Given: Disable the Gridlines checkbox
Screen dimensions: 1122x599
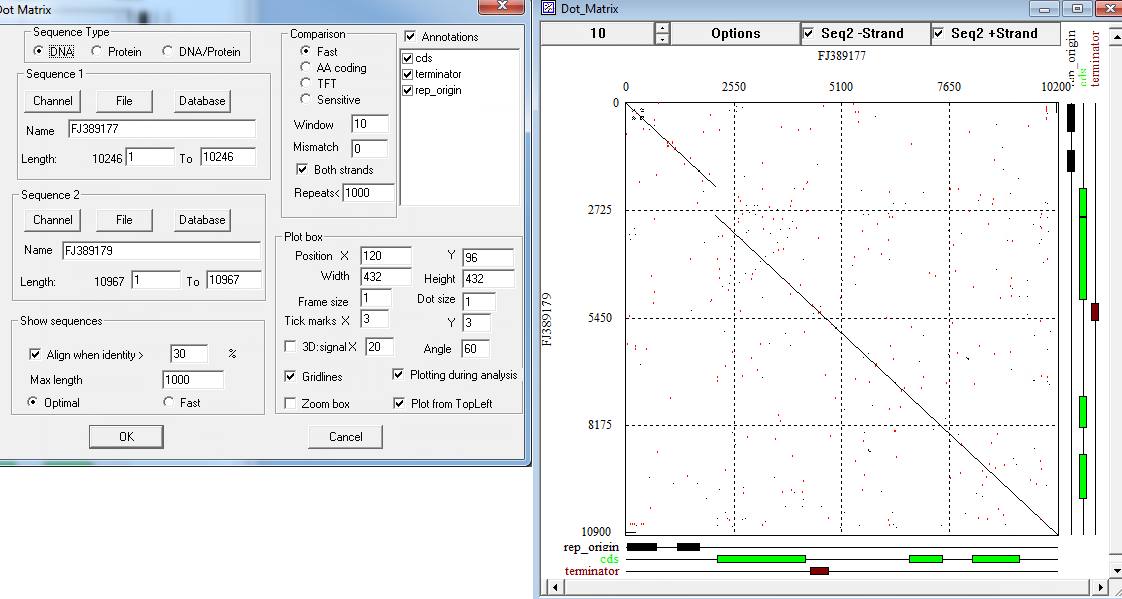Looking at the screenshot, I should coord(290,376).
